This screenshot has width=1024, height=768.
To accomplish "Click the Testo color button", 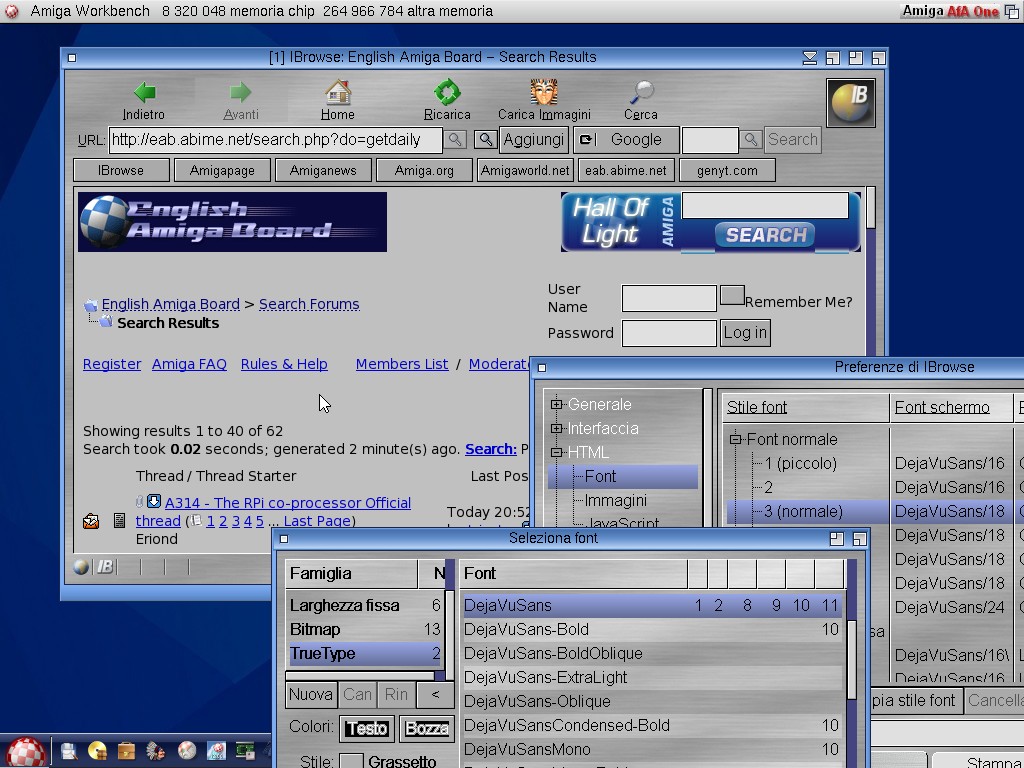I will coord(366,729).
